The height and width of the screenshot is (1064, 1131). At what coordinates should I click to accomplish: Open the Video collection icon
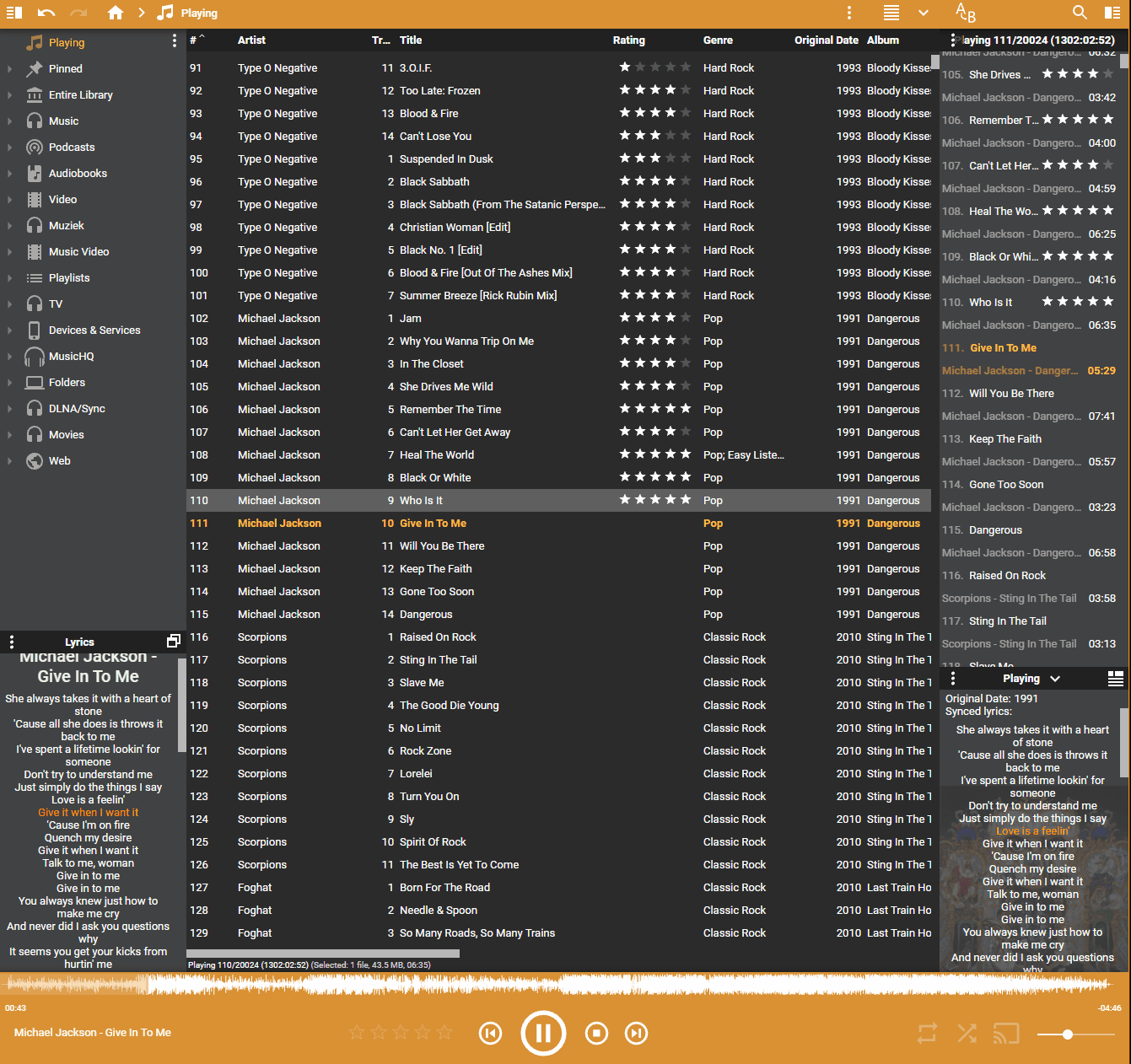(35, 200)
